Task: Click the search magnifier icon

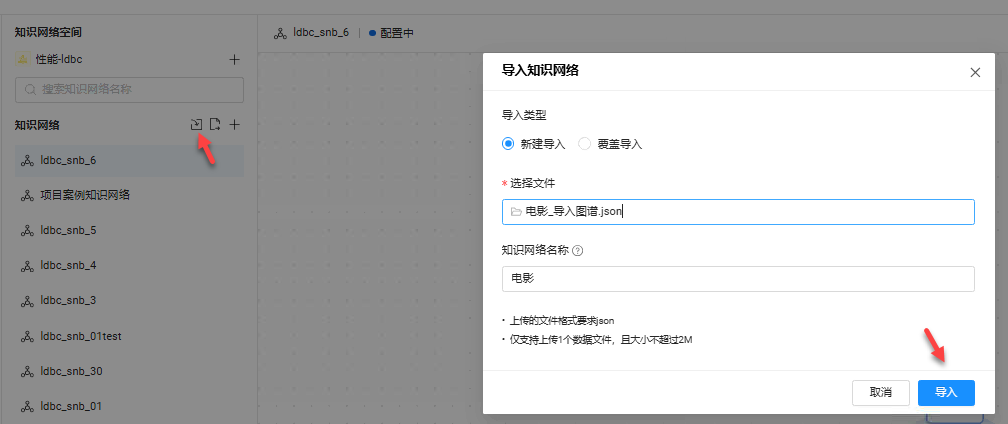Action: pyautogui.click(x=30, y=90)
